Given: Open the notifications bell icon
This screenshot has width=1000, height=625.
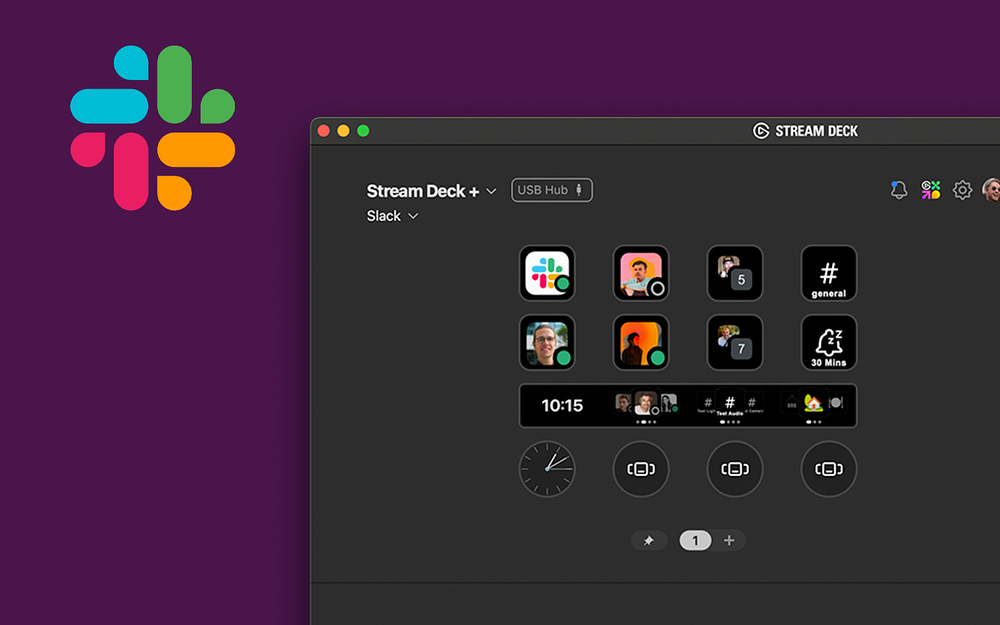Looking at the screenshot, I should coord(899,189).
